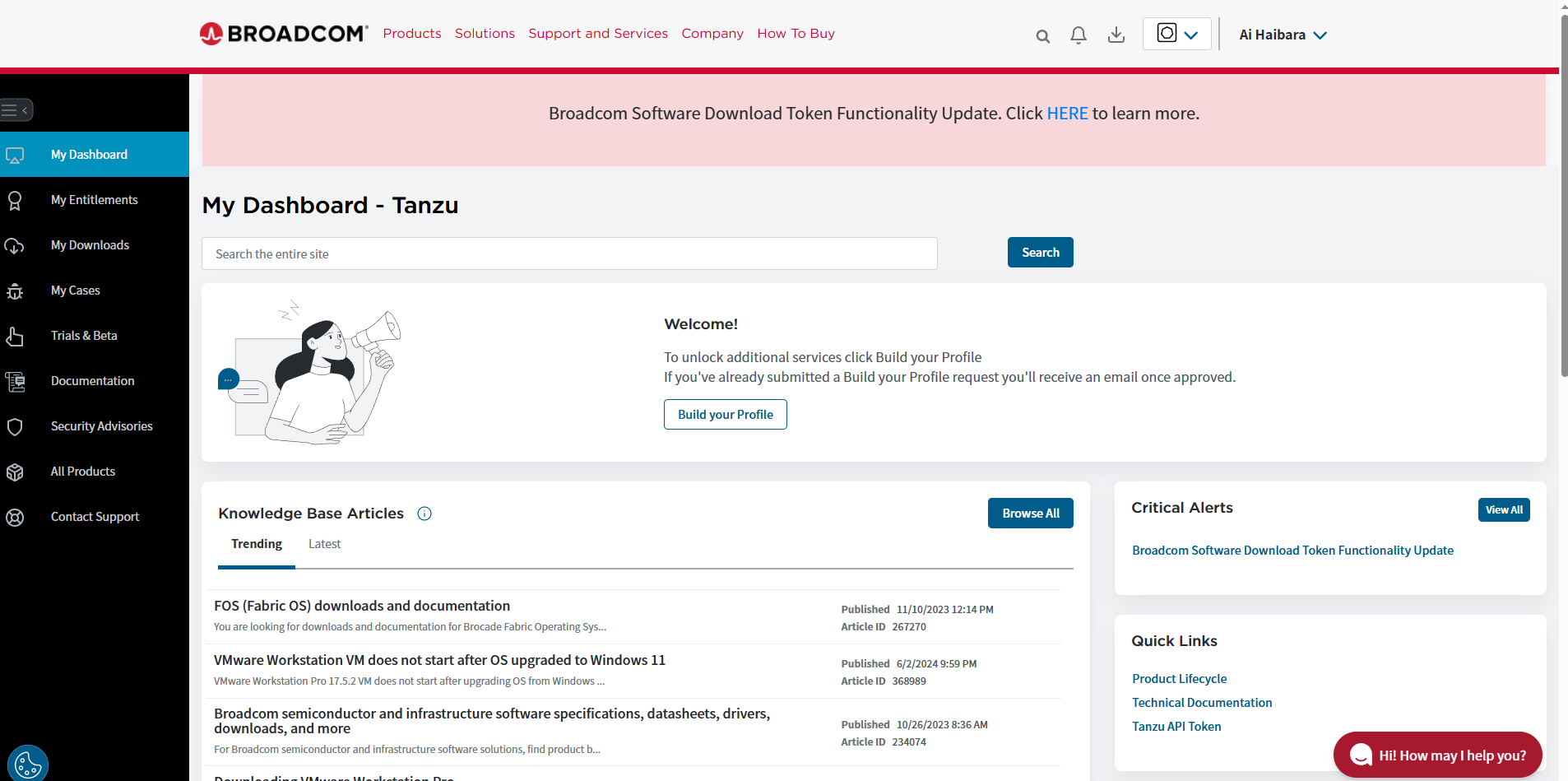Click the Knowledge Base Articles info icon
1568x781 pixels.
(x=424, y=514)
